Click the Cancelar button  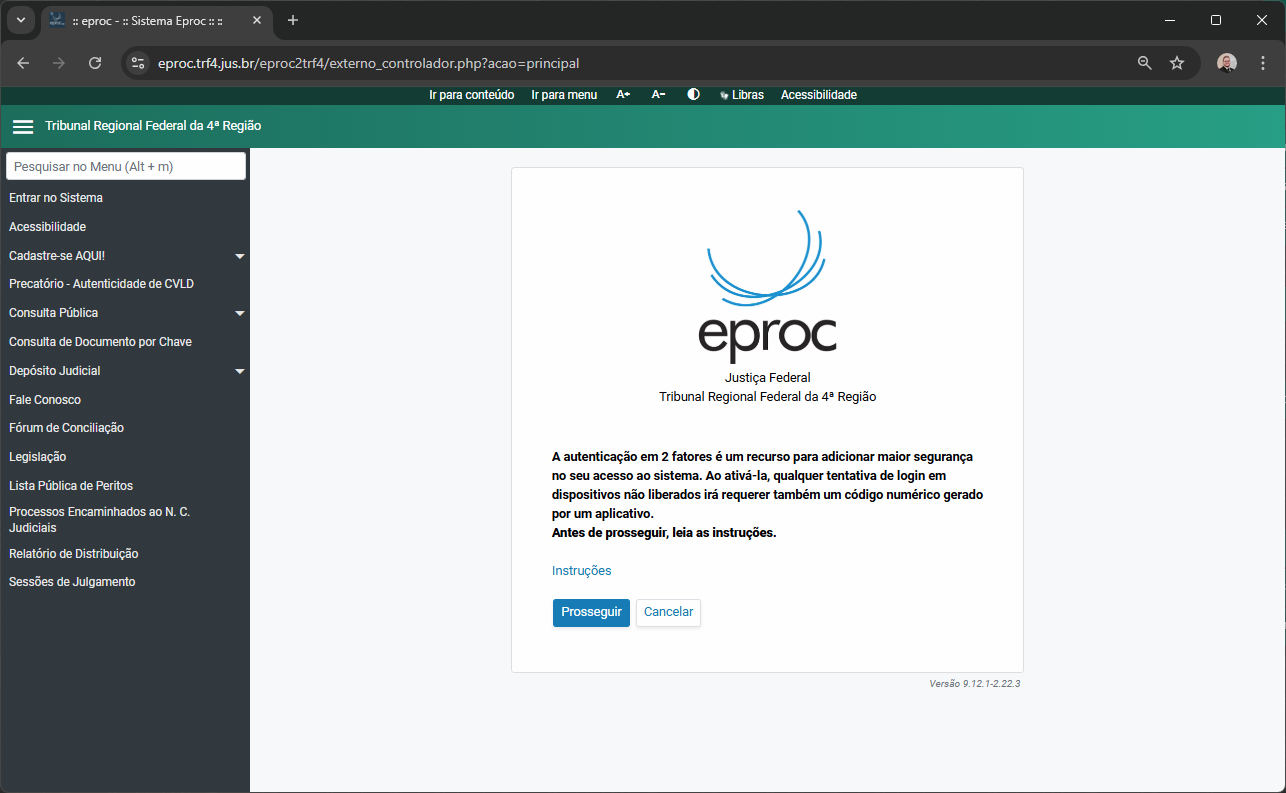click(668, 613)
